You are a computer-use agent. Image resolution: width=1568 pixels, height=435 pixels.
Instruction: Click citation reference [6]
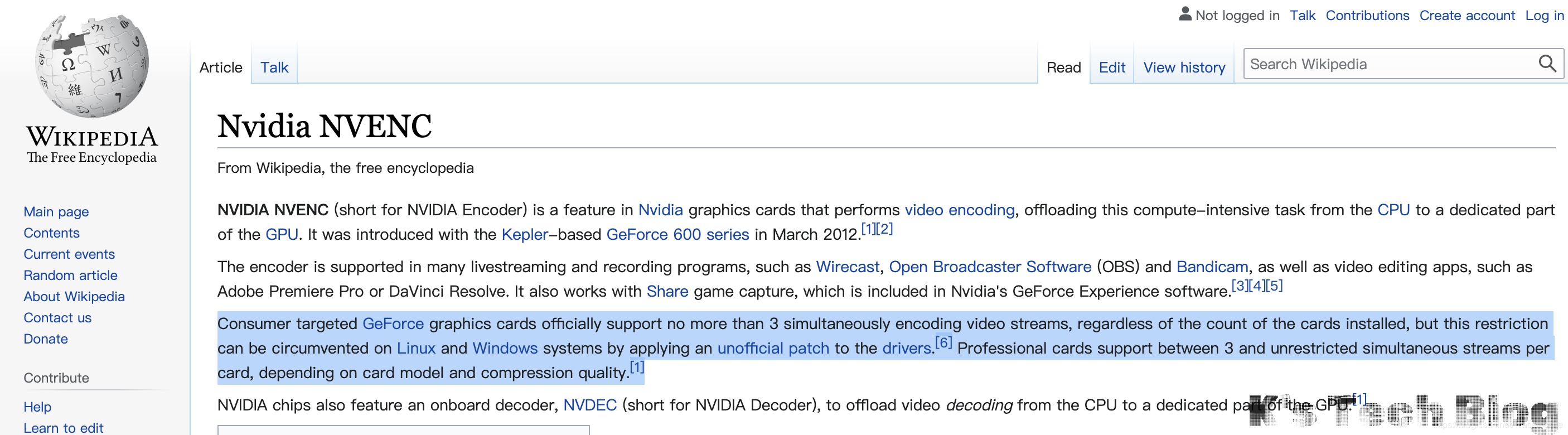coord(943,342)
